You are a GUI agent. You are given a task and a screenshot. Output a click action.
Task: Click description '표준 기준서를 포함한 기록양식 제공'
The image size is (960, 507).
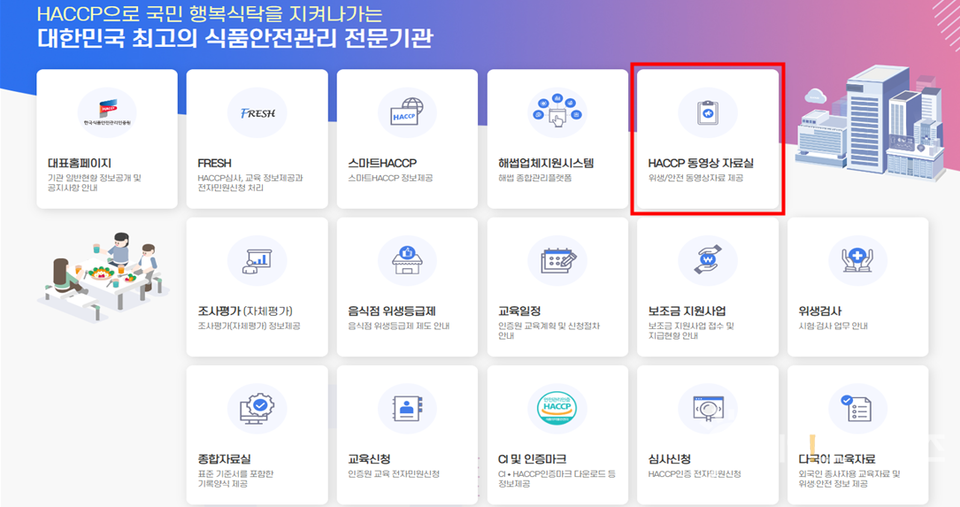coord(235,479)
